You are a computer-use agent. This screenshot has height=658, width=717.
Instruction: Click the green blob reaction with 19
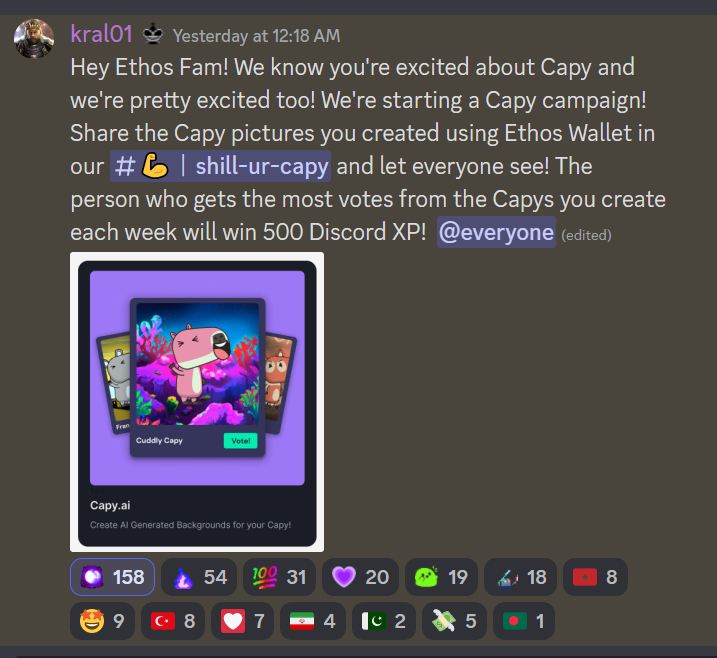tap(441, 577)
